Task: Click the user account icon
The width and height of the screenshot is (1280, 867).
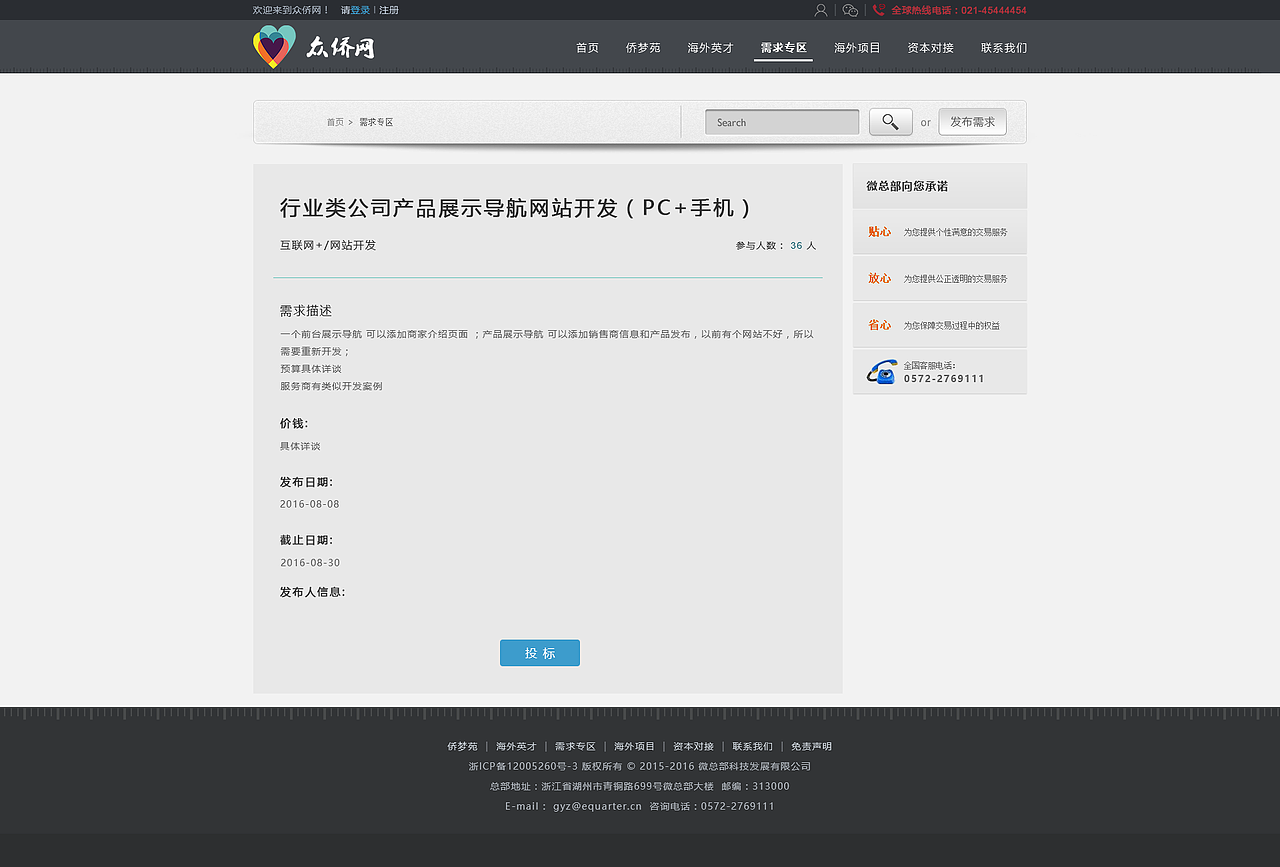Action: click(821, 10)
